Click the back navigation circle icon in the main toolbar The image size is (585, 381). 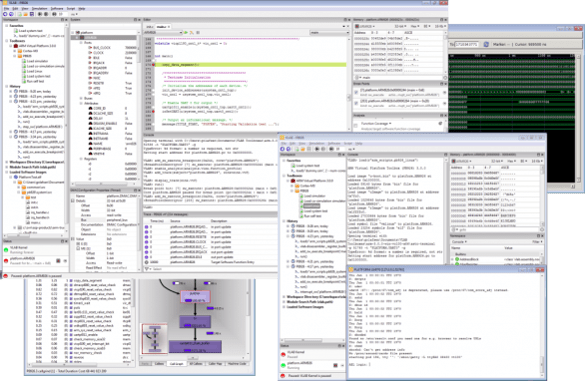pyautogui.click(x=5, y=14)
